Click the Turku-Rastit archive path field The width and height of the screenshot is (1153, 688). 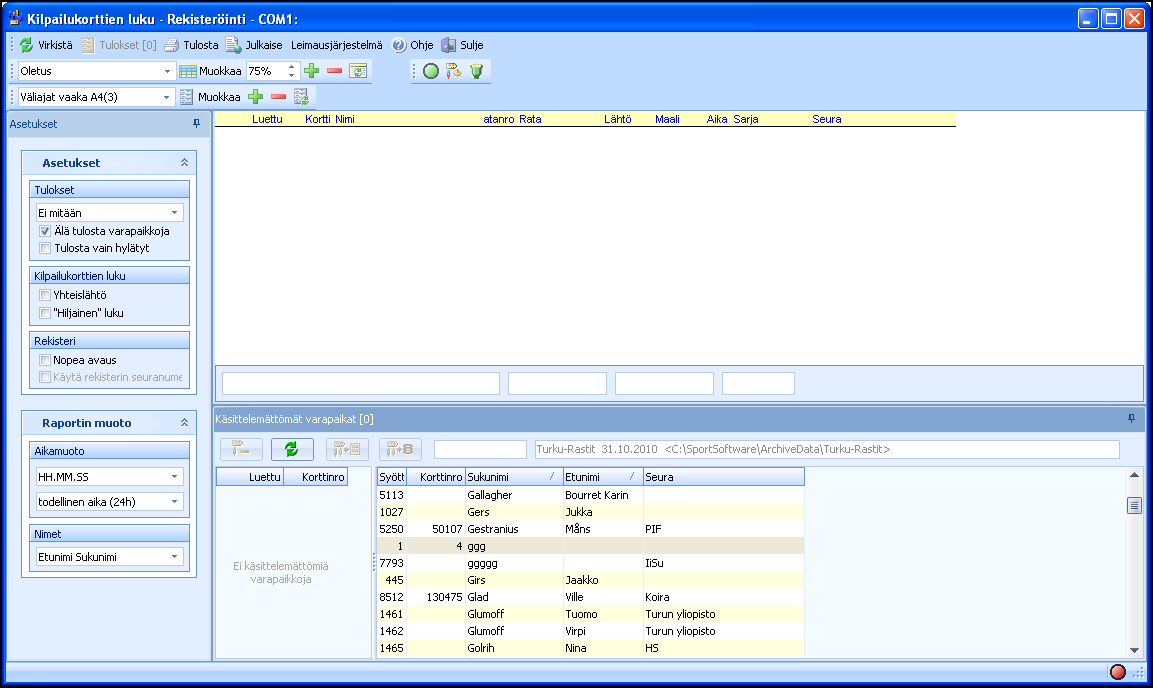pyautogui.click(x=827, y=449)
